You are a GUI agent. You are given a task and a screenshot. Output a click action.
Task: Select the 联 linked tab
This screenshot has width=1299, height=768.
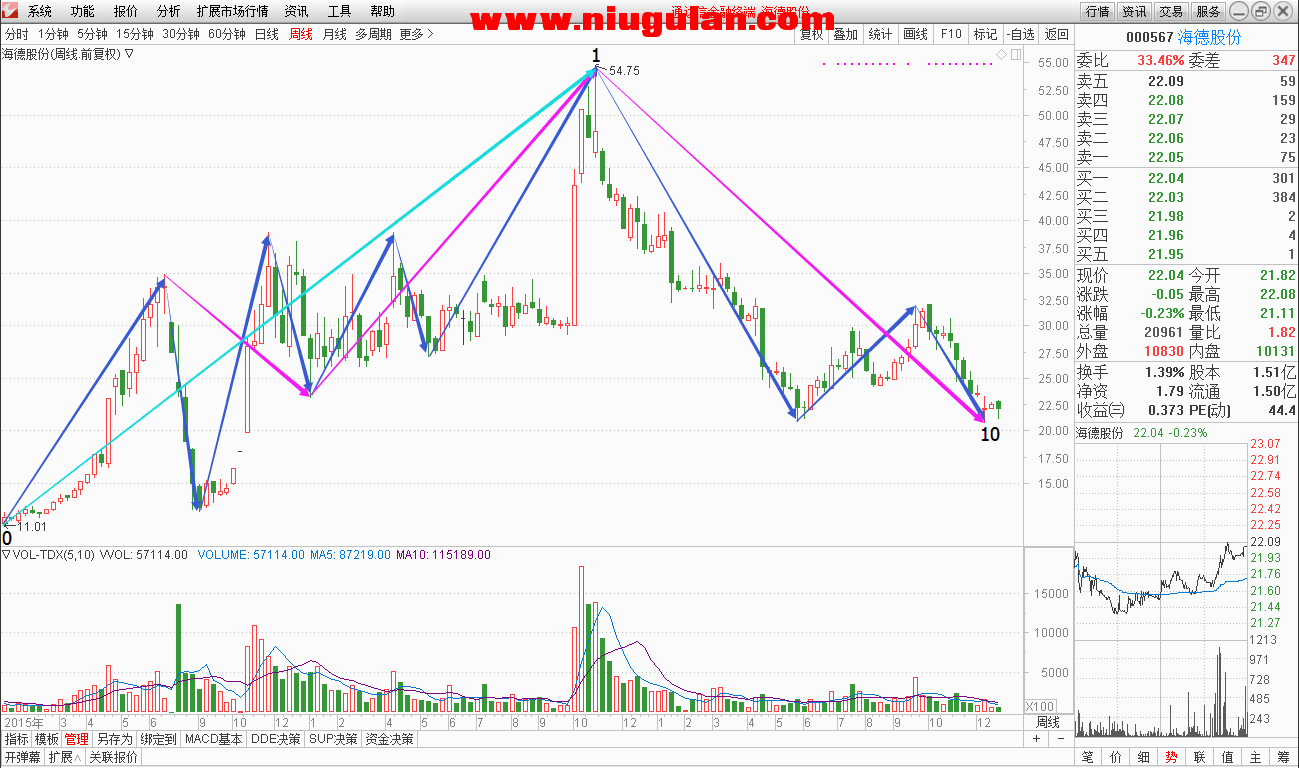1199,757
